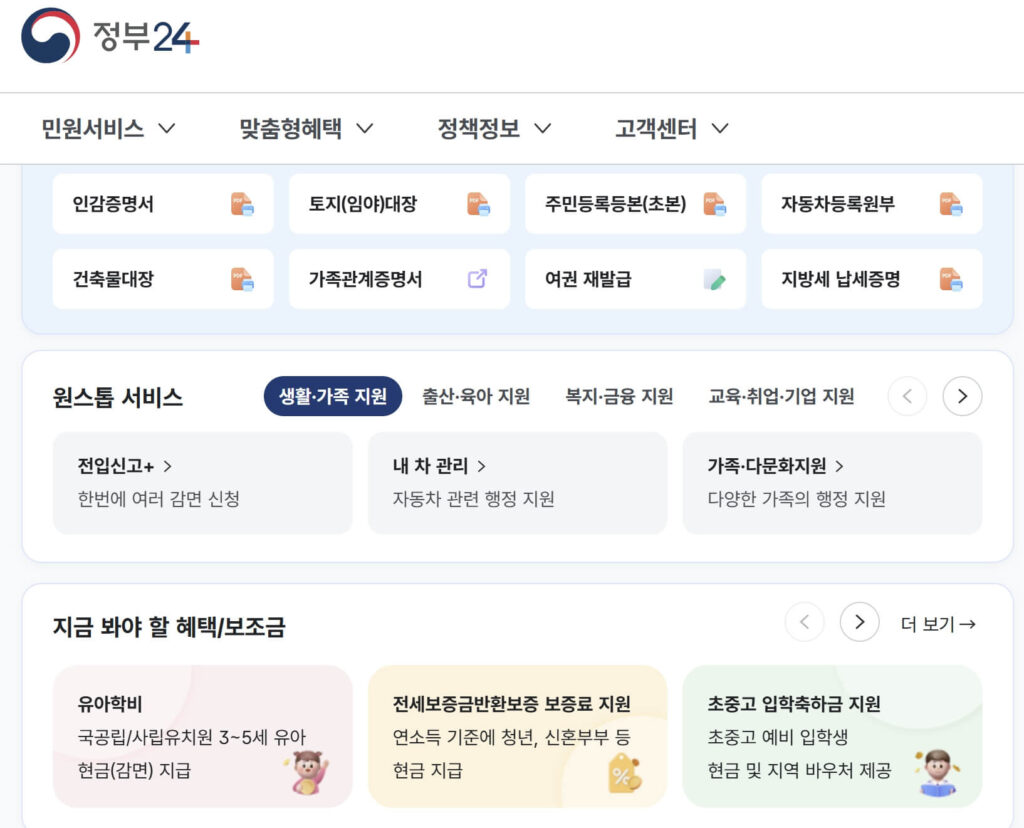Open the 건축물대장 service button

pos(163,279)
